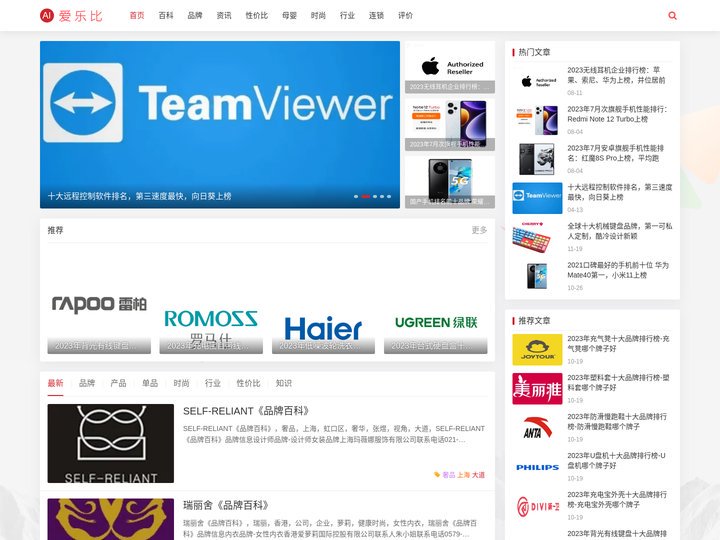Open article title SELF-RELIANT《品牌百科》

tap(247, 411)
